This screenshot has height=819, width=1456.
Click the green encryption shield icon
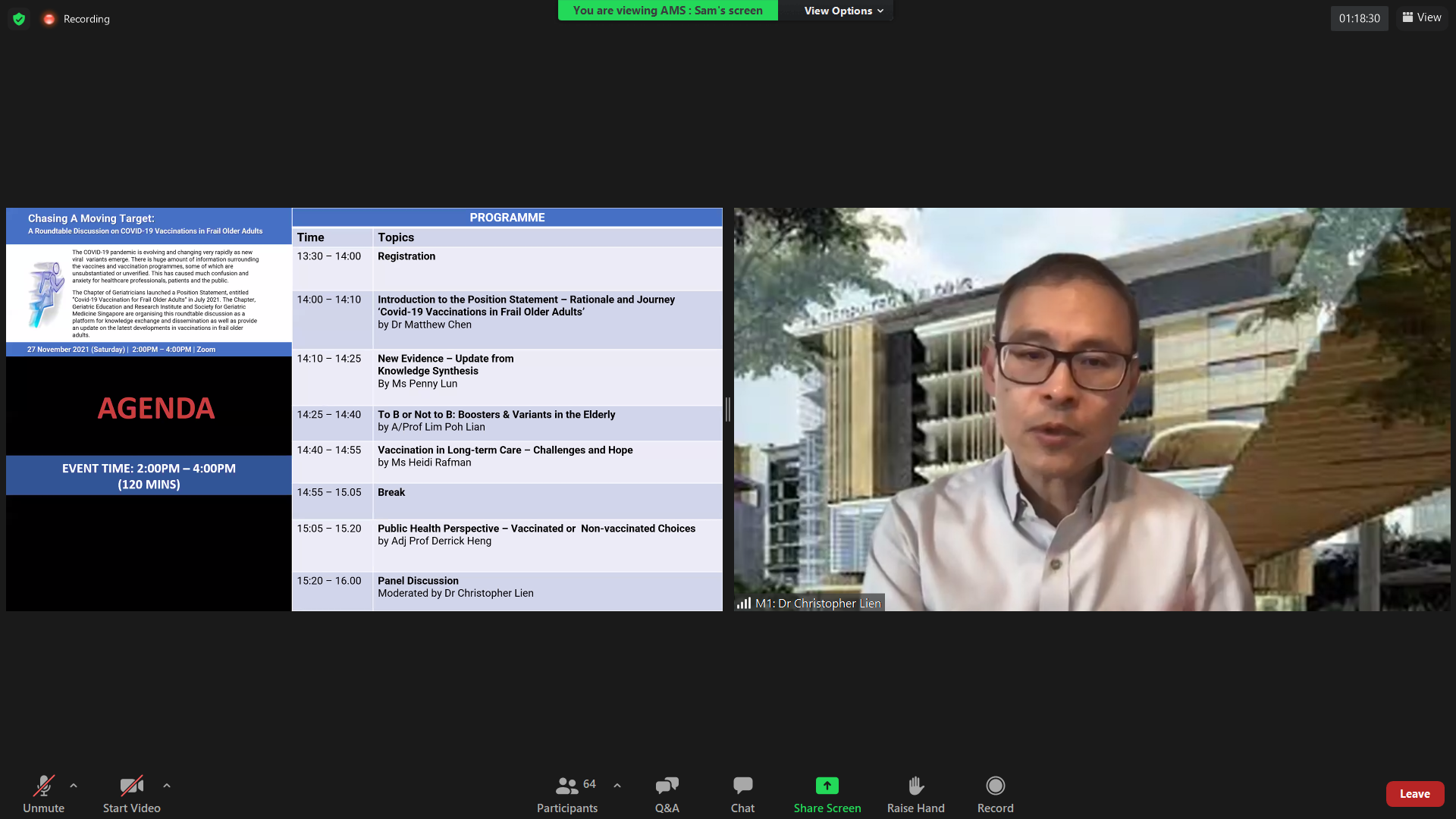point(19,19)
